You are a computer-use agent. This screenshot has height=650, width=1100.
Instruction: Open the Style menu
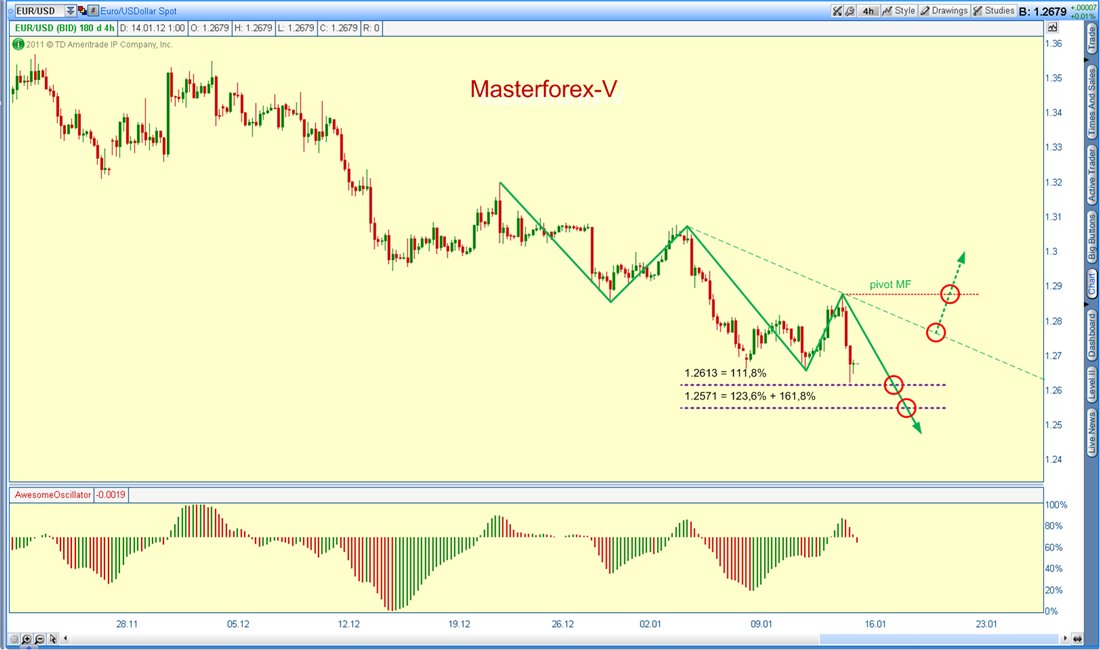click(x=899, y=11)
